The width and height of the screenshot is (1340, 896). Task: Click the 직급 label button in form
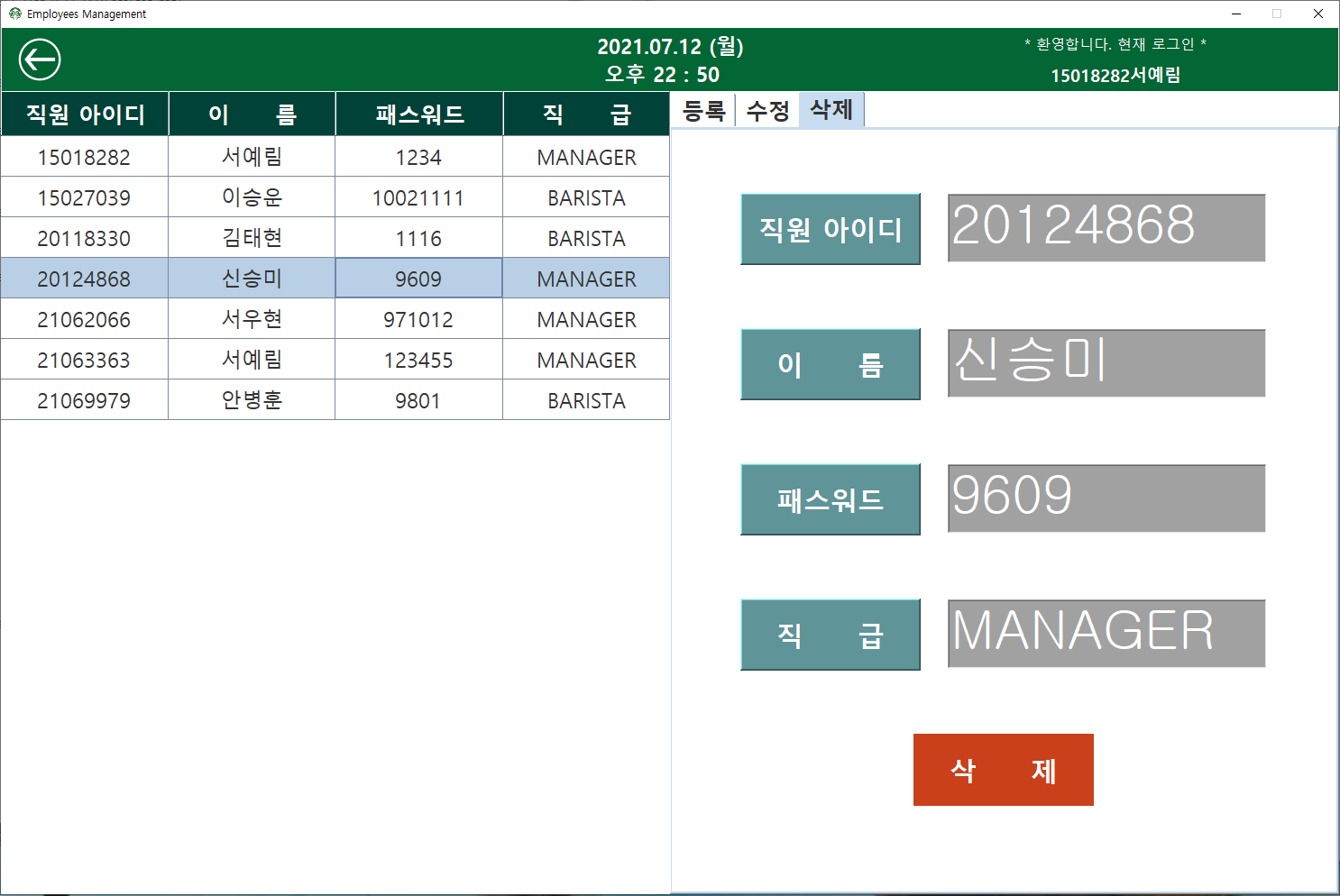click(x=831, y=635)
